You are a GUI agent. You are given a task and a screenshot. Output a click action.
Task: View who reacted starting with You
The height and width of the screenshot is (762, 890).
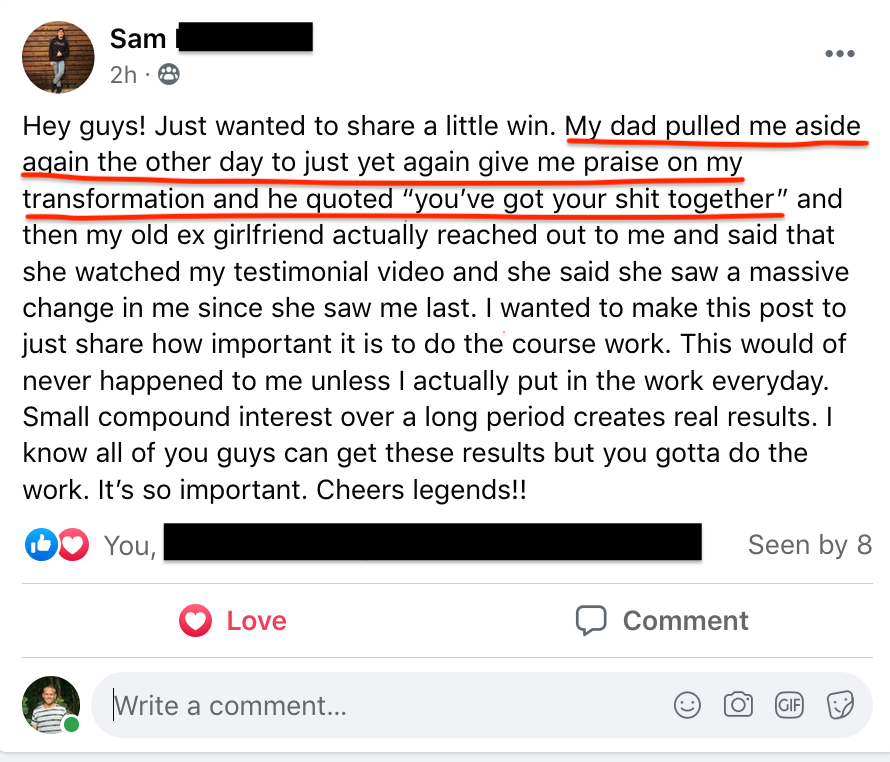130,546
